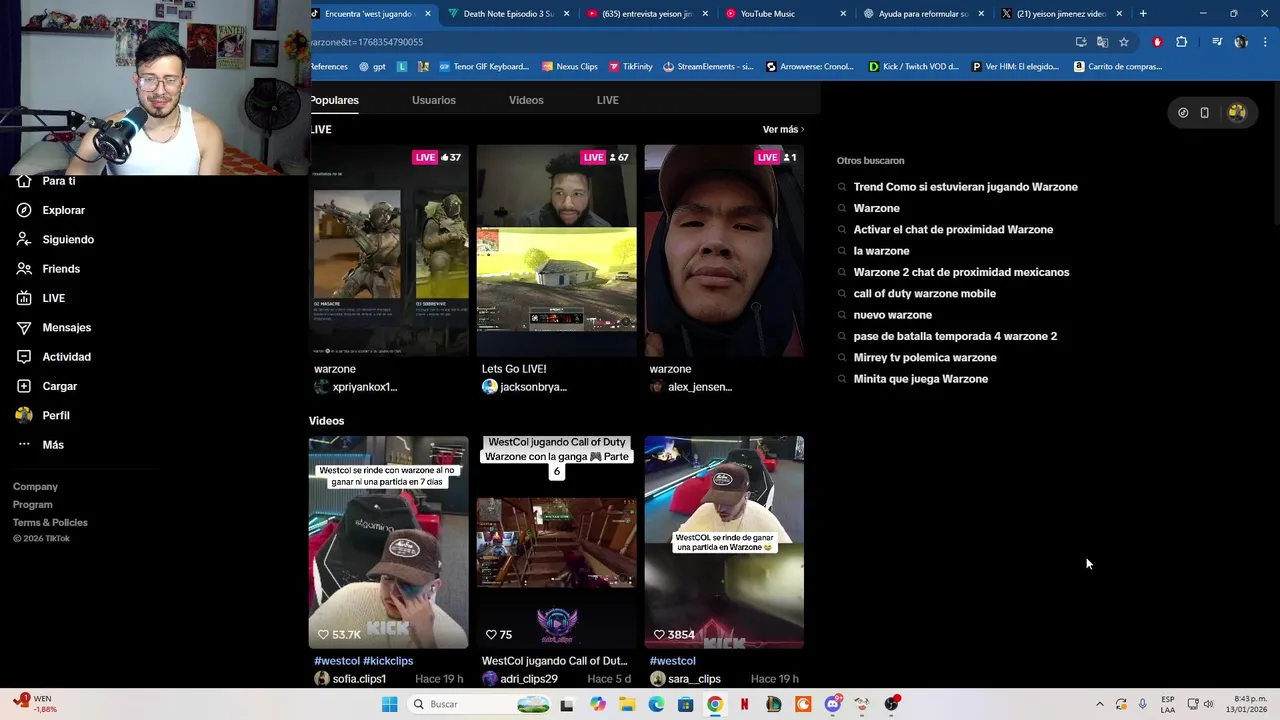
Task: Open the live stream by xpriyankox1
Action: point(389,251)
